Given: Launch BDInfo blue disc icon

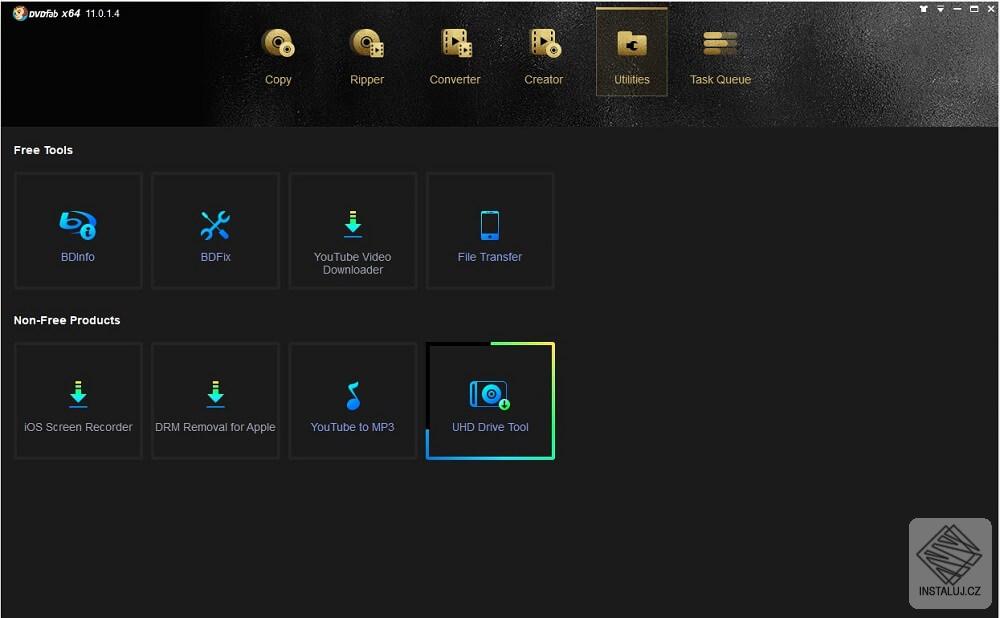Looking at the screenshot, I should click(78, 225).
